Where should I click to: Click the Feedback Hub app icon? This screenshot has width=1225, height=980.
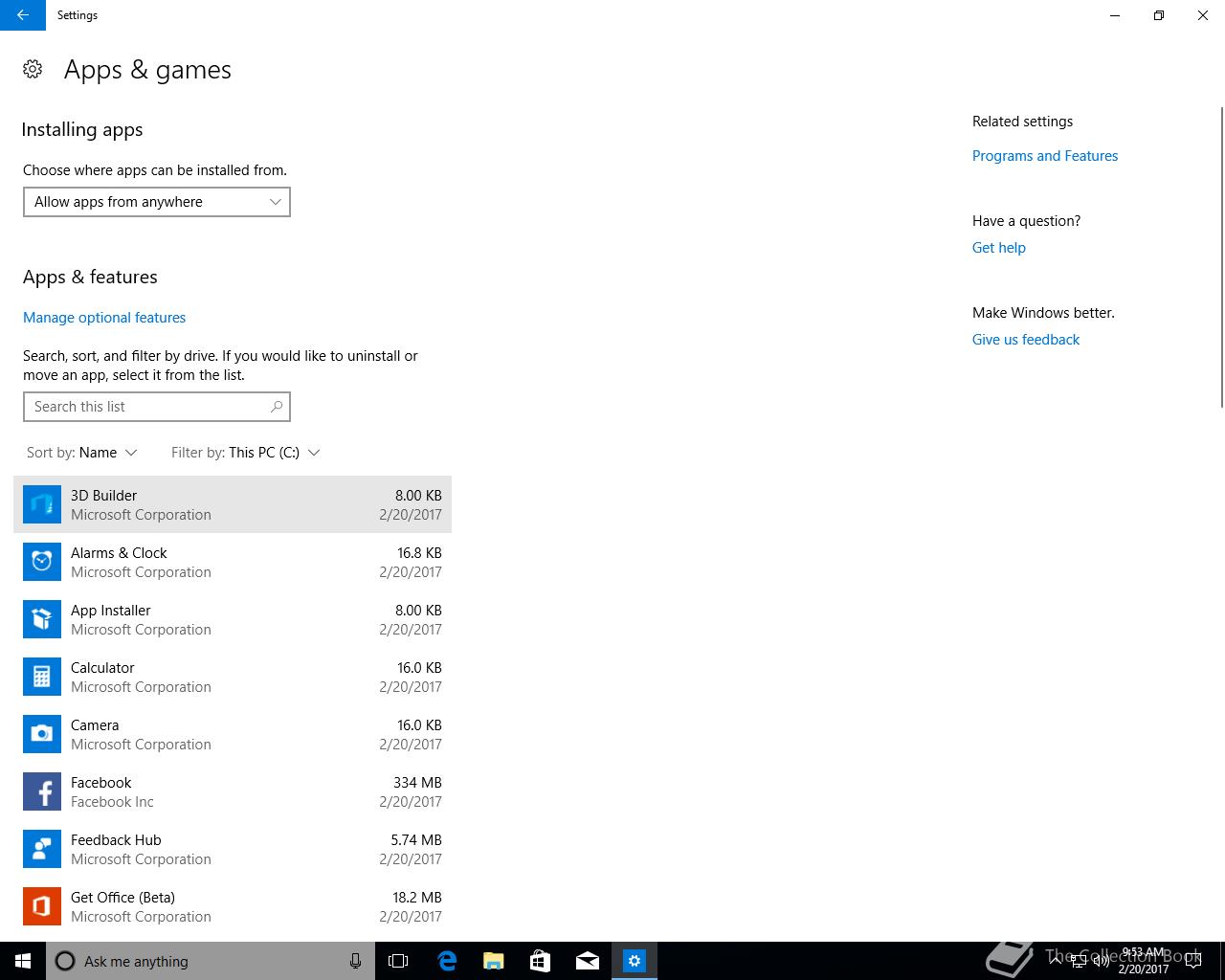(42, 849)
